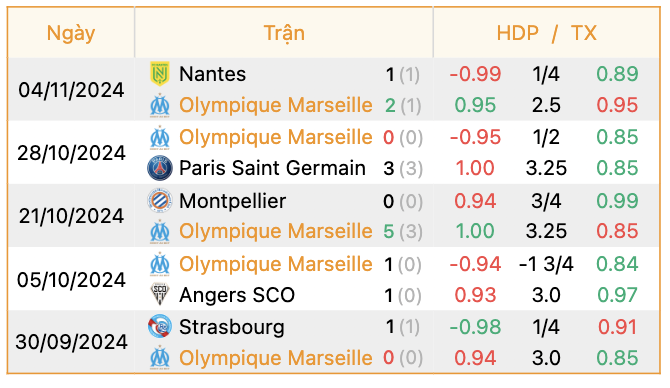Click Olympique Marseille in 05/10/2024 match

click(276, 264)
